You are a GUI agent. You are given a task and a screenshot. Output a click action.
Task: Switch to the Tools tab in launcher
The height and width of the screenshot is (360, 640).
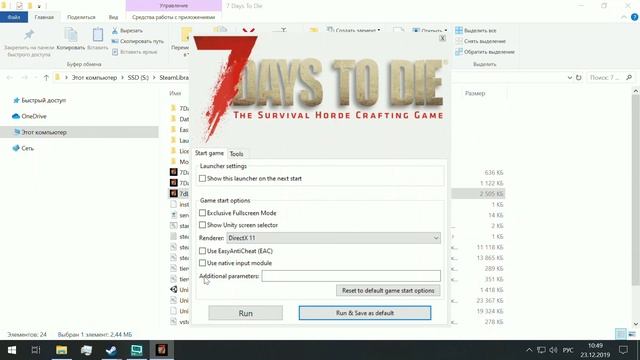click(236, 154)
